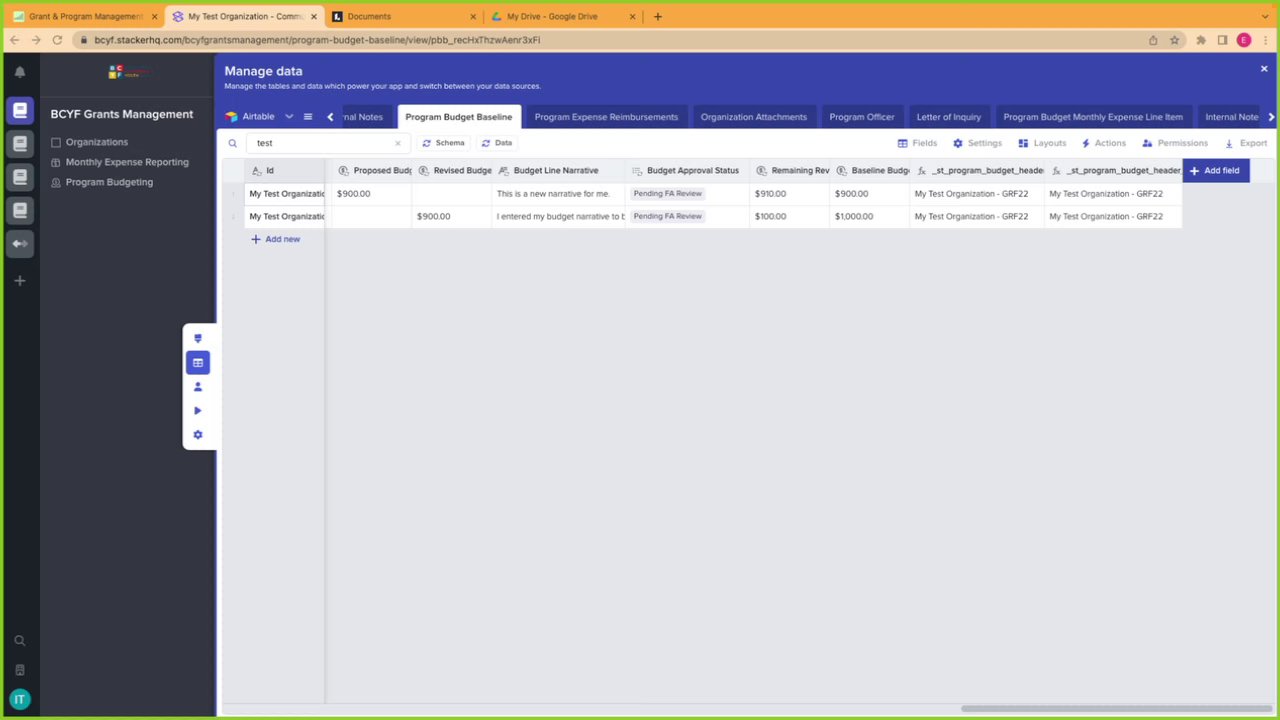The width and height of the screenshot is (1280, 720).
Task: Open the first app icon in left rail
Action: point(19,111)
